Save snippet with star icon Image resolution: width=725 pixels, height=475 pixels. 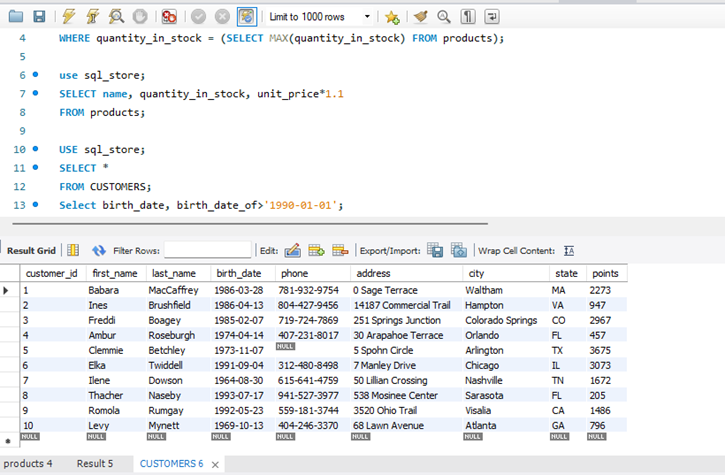[x=392, y=17]
